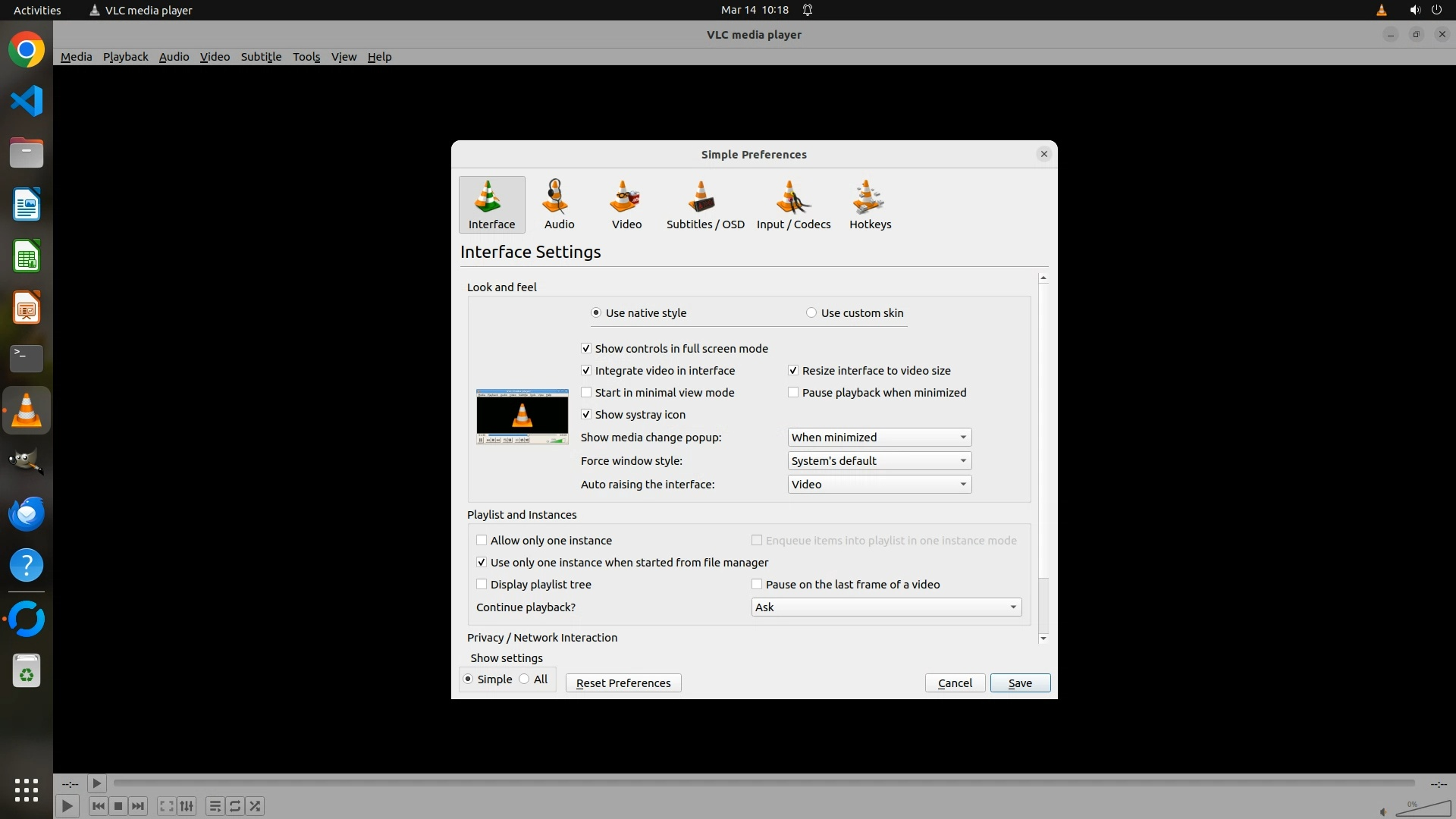Open Force window style dropdown
Image resolution: width=1456 pixels, height=819 pixels.
[x=879, y=461]
